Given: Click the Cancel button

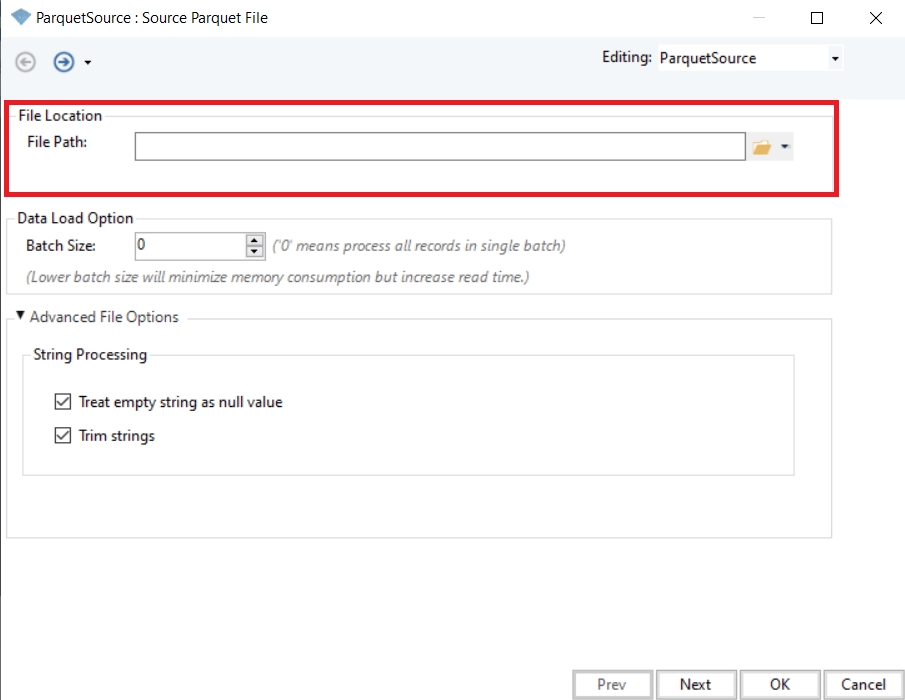Looking at the screenshot, I should 863,684.
